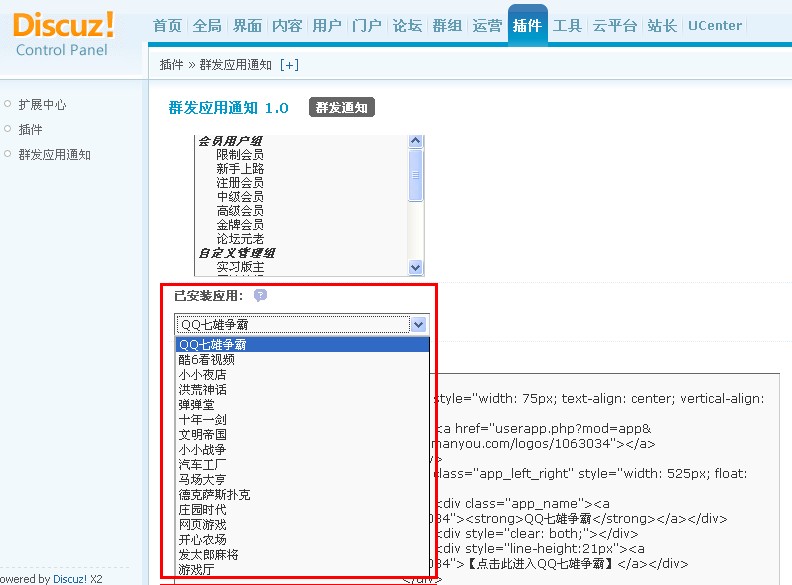This screenshot has width=792, height=585.
Task: Select highlighted QQ七雄争霸 in dropdown list
Action: click(x=302, y=345)
